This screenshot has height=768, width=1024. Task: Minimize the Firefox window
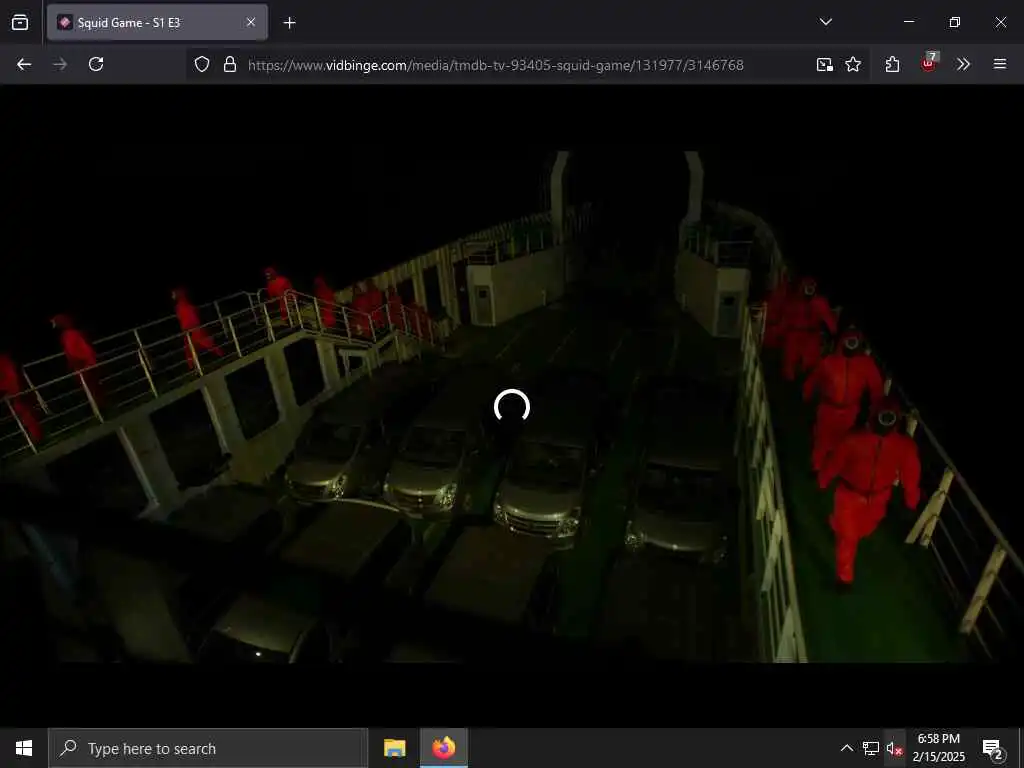908,22
